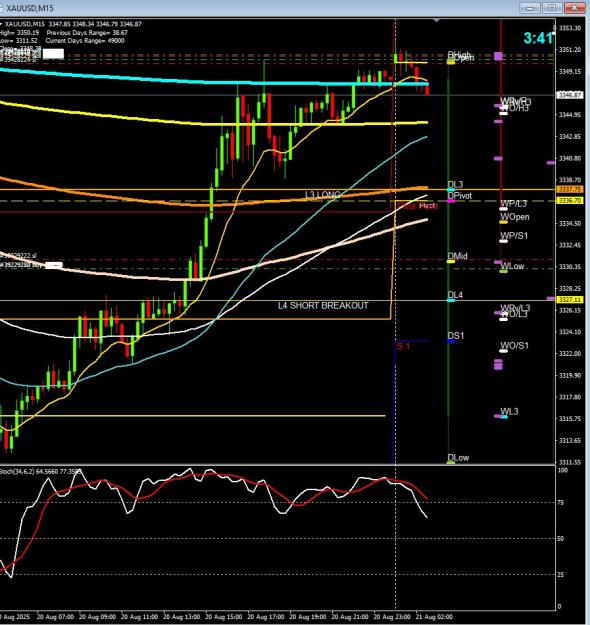Select the DLow label at chart bottom
Image resolution: width=590 pixels, height=625 pixels.
tap(458, 458)
